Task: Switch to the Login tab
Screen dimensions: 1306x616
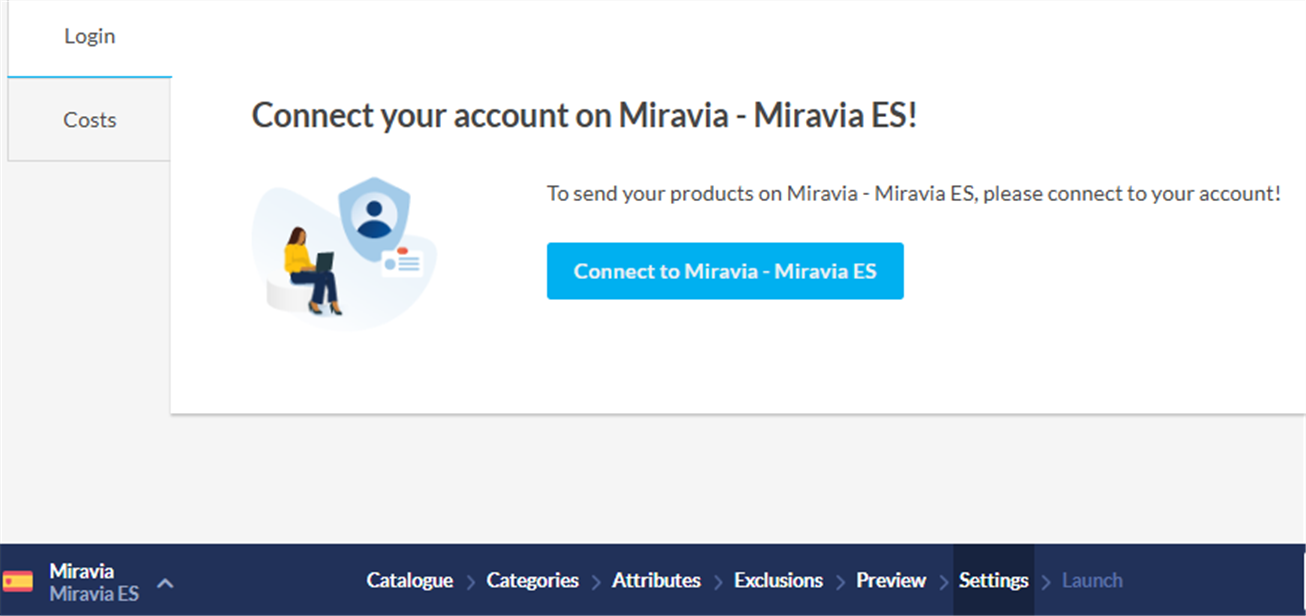Action: (x=90, y=37)
